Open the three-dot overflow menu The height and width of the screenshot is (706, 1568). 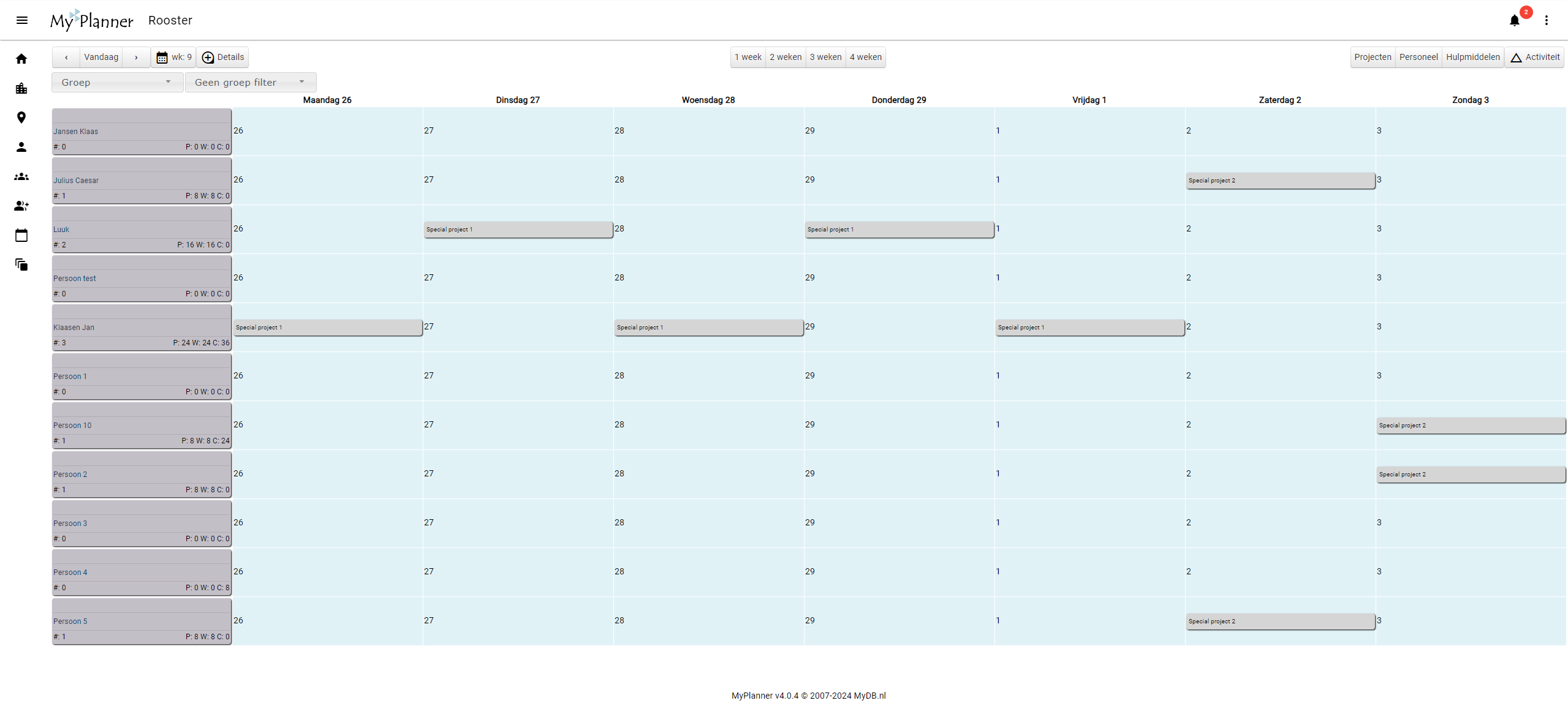point(1547,20)
